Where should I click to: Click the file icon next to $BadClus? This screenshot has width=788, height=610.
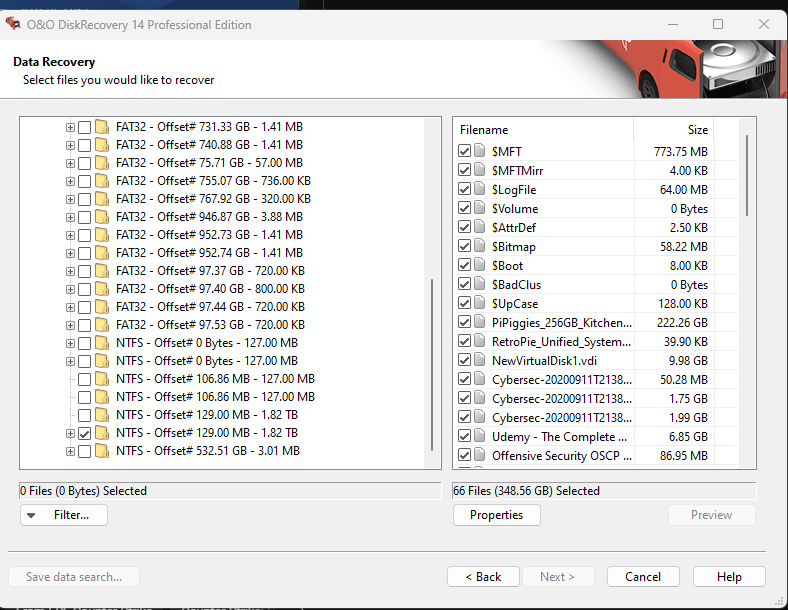480,284
